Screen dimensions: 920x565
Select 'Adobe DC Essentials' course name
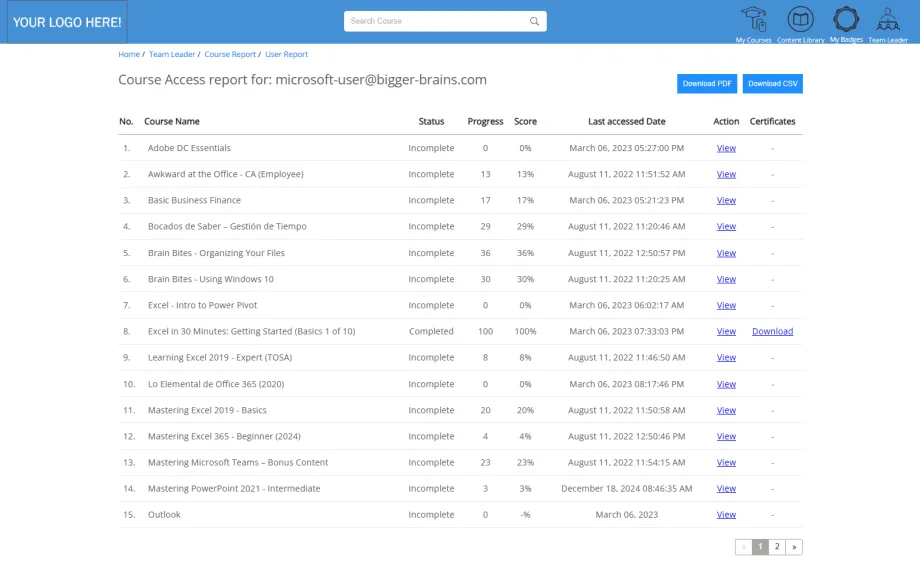(189, 148)
